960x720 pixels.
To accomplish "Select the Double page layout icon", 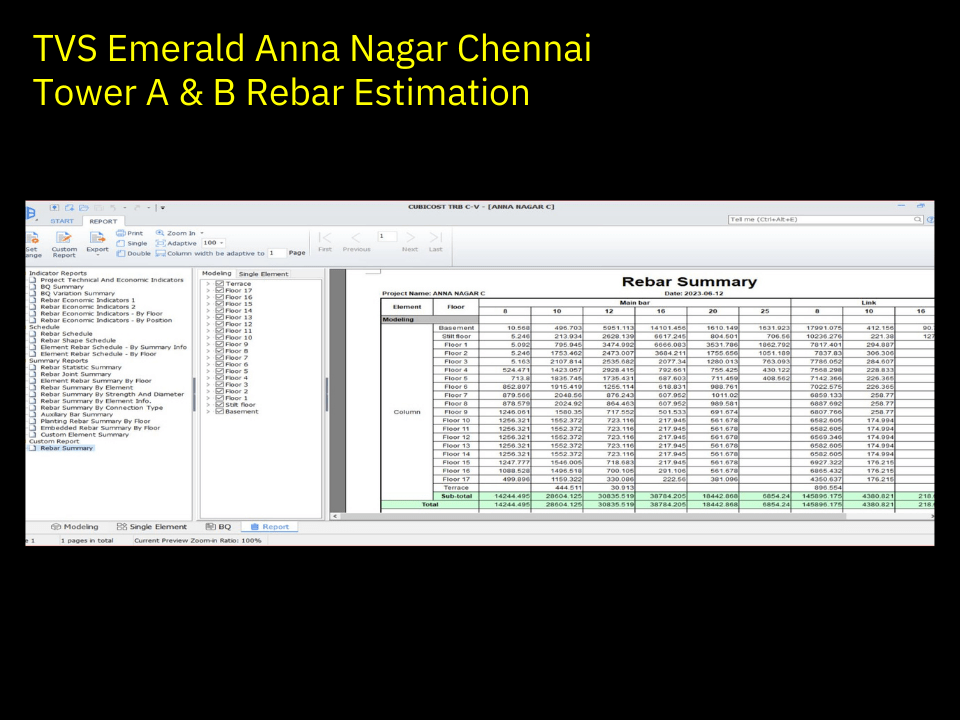I will [x=120, y=253].
